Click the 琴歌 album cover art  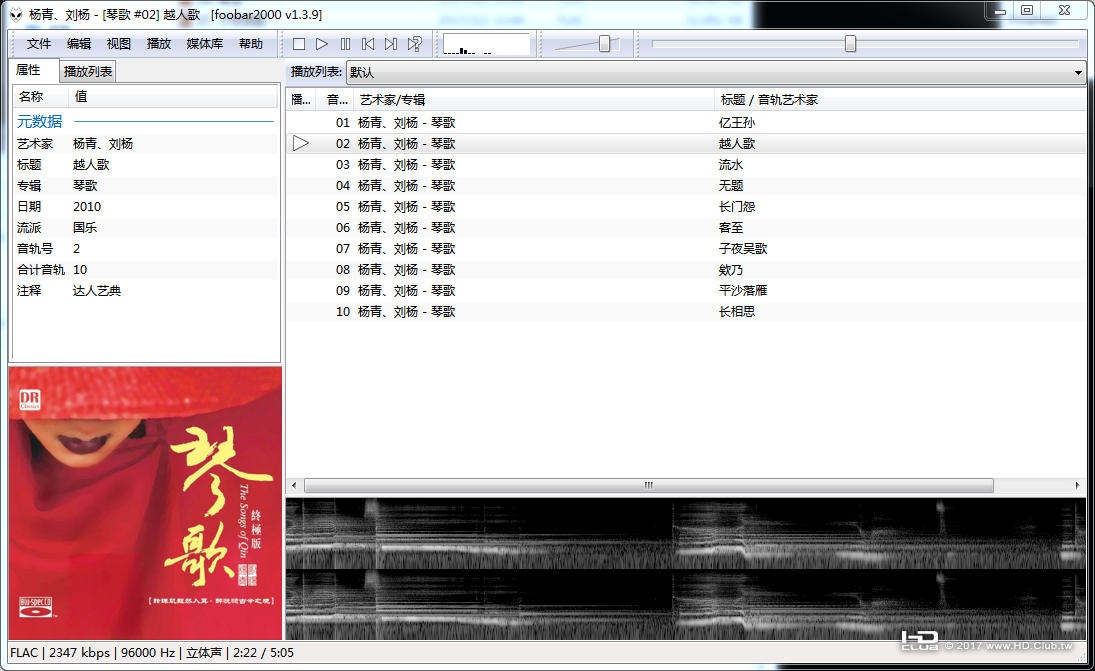(x=145, y=503)
